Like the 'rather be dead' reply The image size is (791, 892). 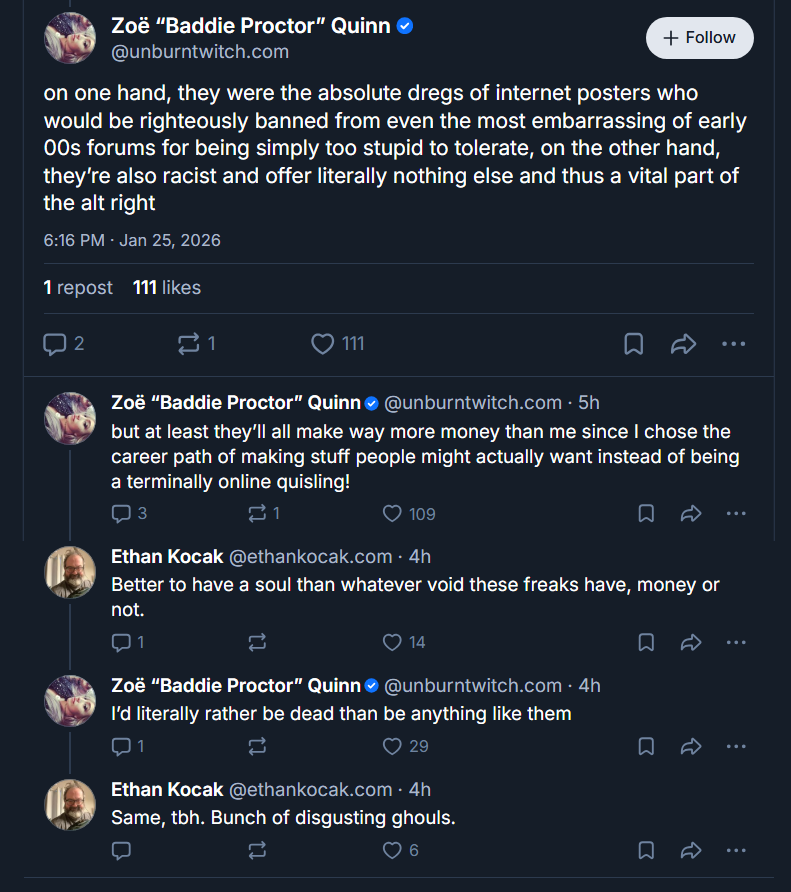405,746
